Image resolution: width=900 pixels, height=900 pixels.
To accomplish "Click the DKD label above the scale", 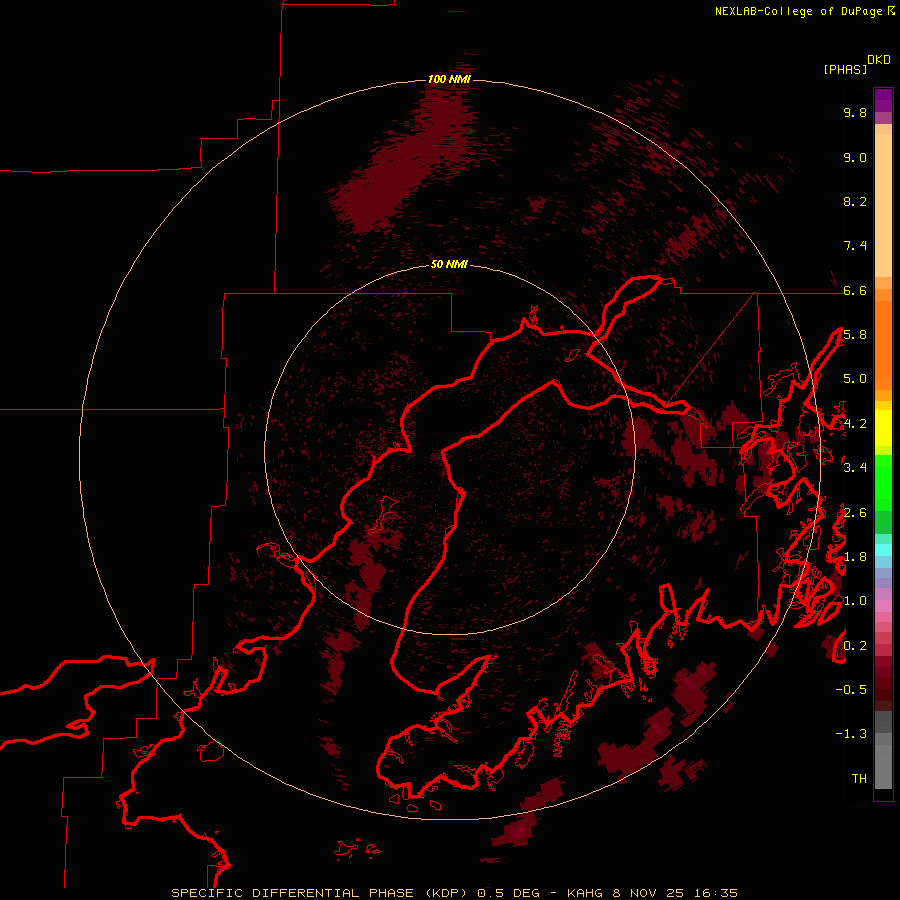I will [x=879, y=60].
